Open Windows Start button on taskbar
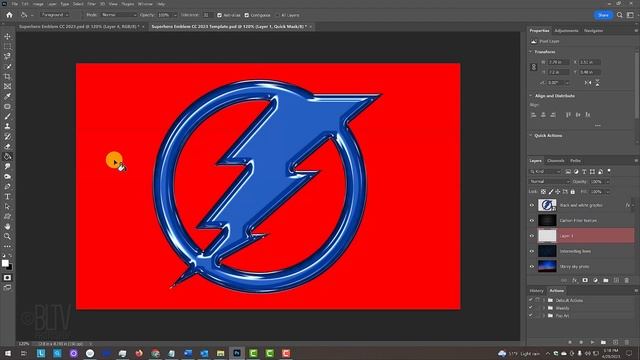 (7, 353)
